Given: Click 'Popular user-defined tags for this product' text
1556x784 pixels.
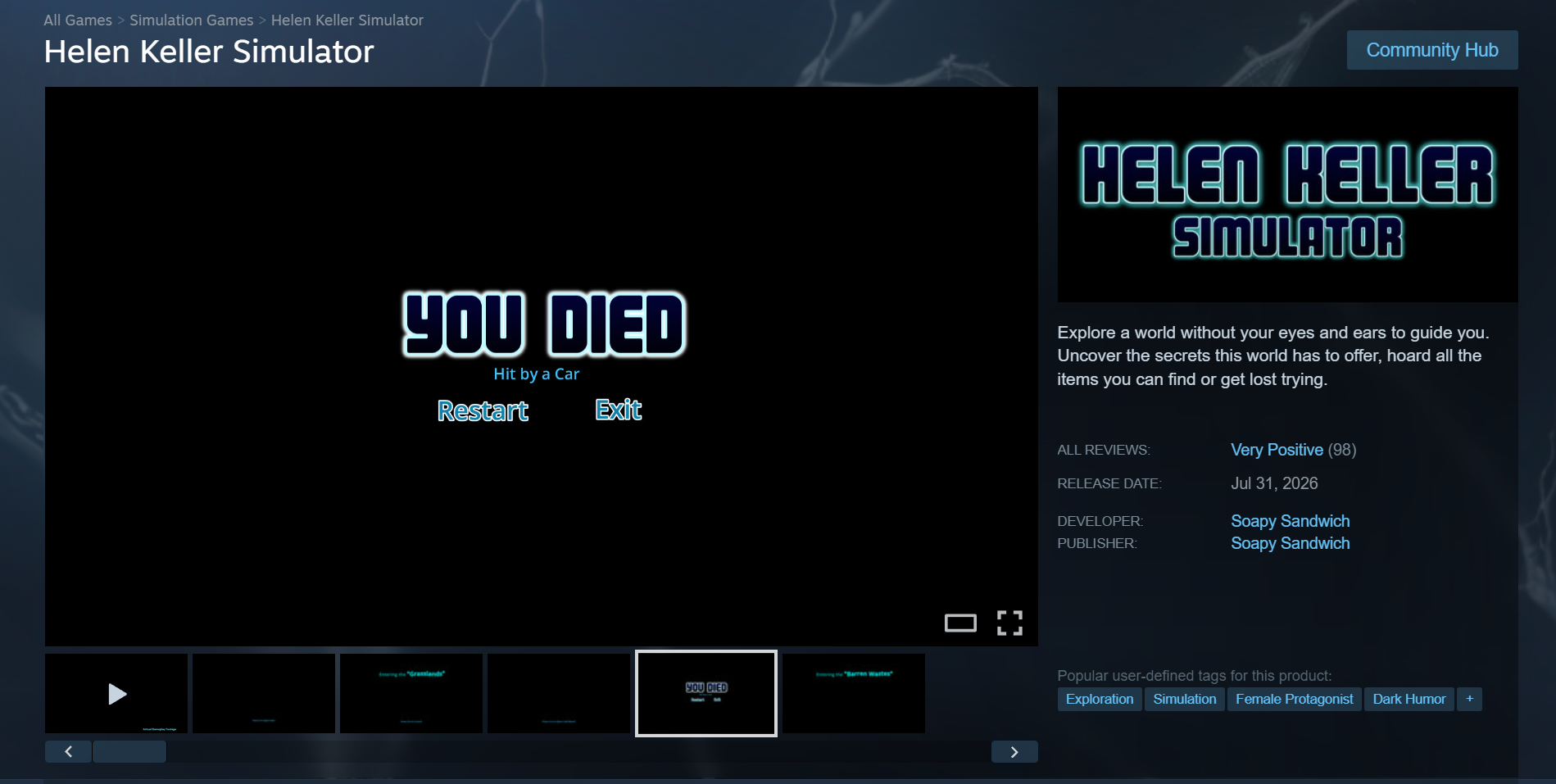Looking at the screenshot, I should pos(1195,676).
